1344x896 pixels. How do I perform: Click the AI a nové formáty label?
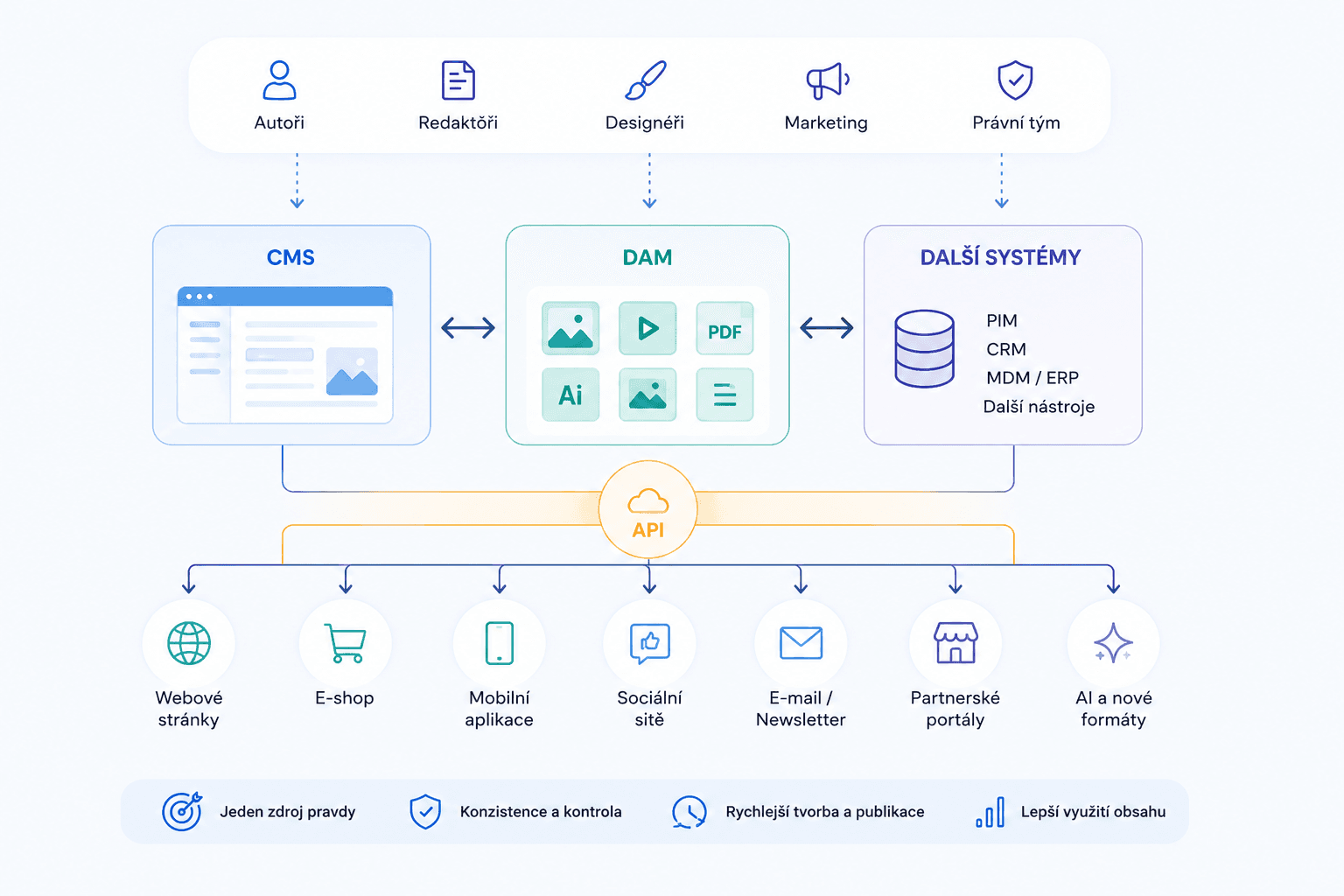[x=1113, y=709]
